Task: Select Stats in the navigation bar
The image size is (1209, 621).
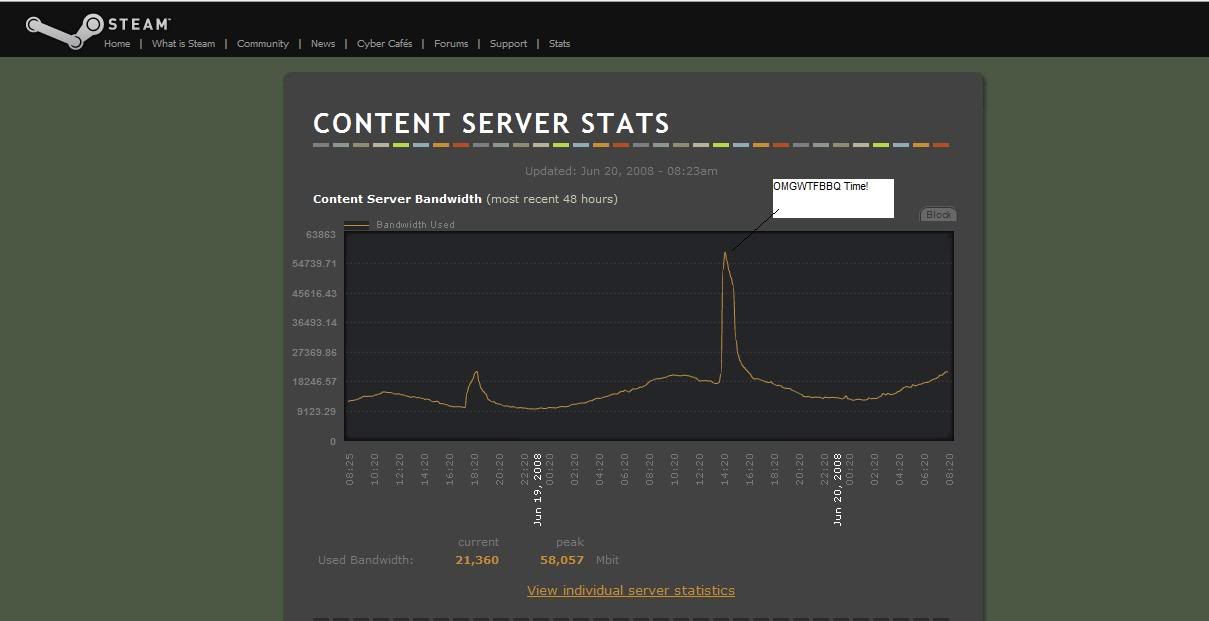Action: [x=559, y=44]
